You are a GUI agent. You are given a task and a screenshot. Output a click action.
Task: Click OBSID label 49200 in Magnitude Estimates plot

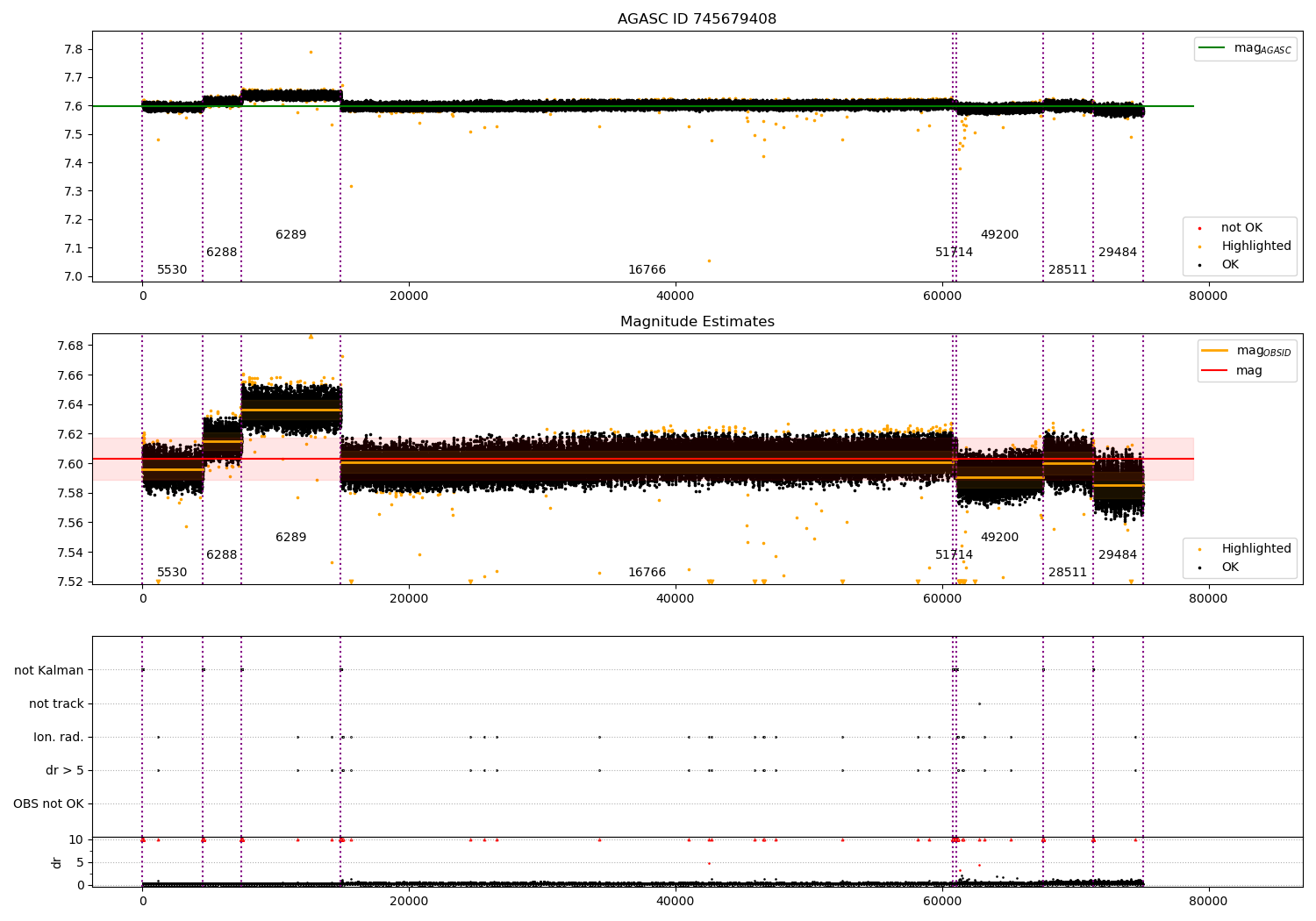(x=1000, y=538)
